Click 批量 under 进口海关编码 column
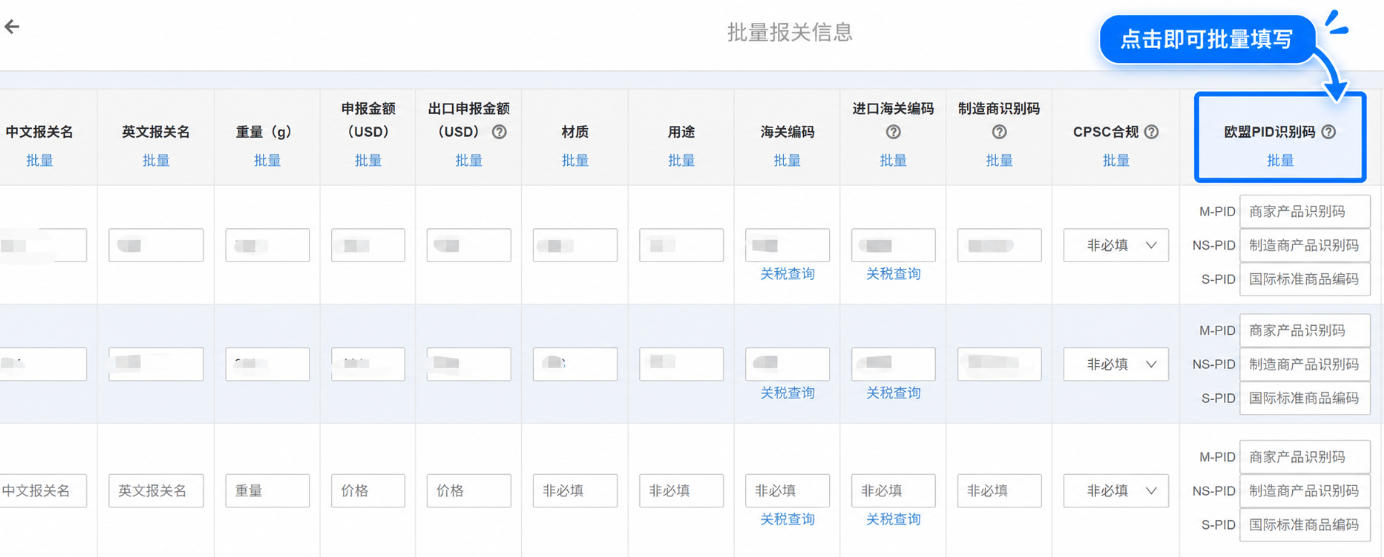1384x557 pixels. coord(893,160)
